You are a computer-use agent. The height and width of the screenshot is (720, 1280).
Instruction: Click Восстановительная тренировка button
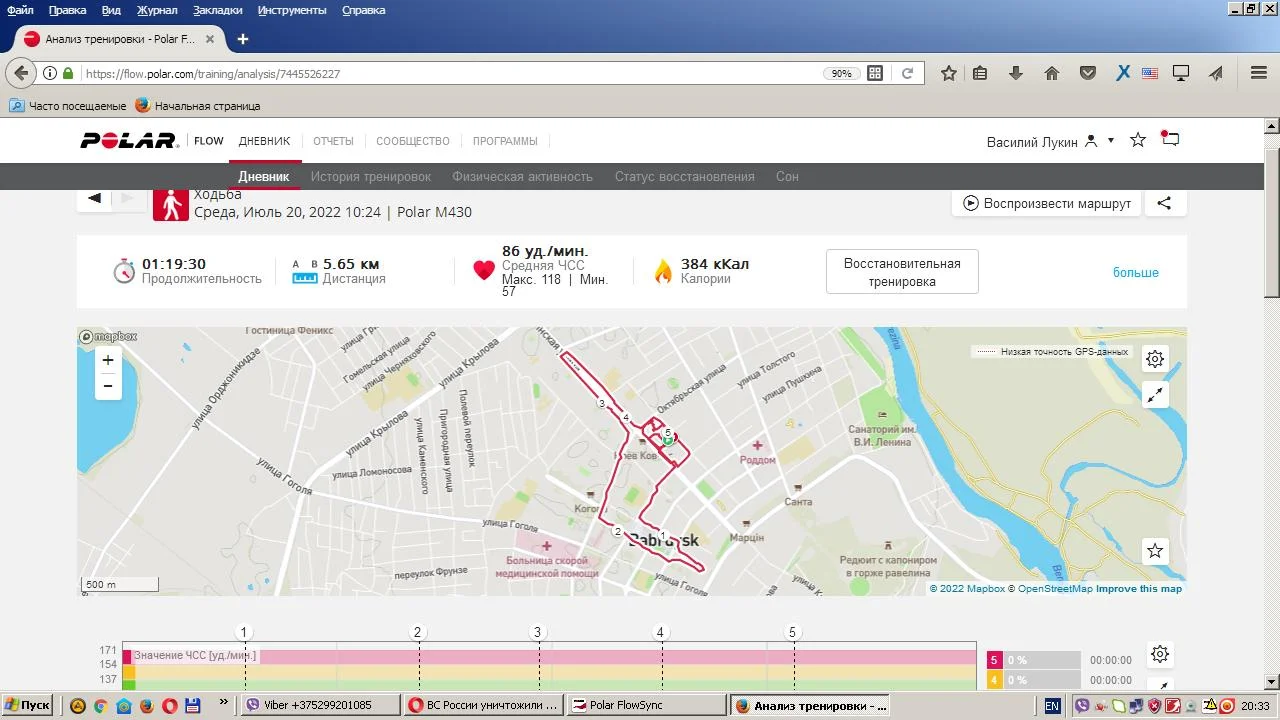(901, 272)
